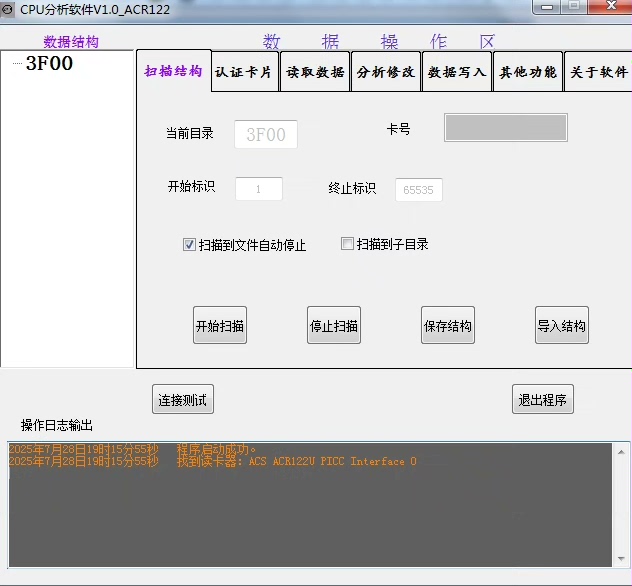Focus the 开始标识 field

259,189
